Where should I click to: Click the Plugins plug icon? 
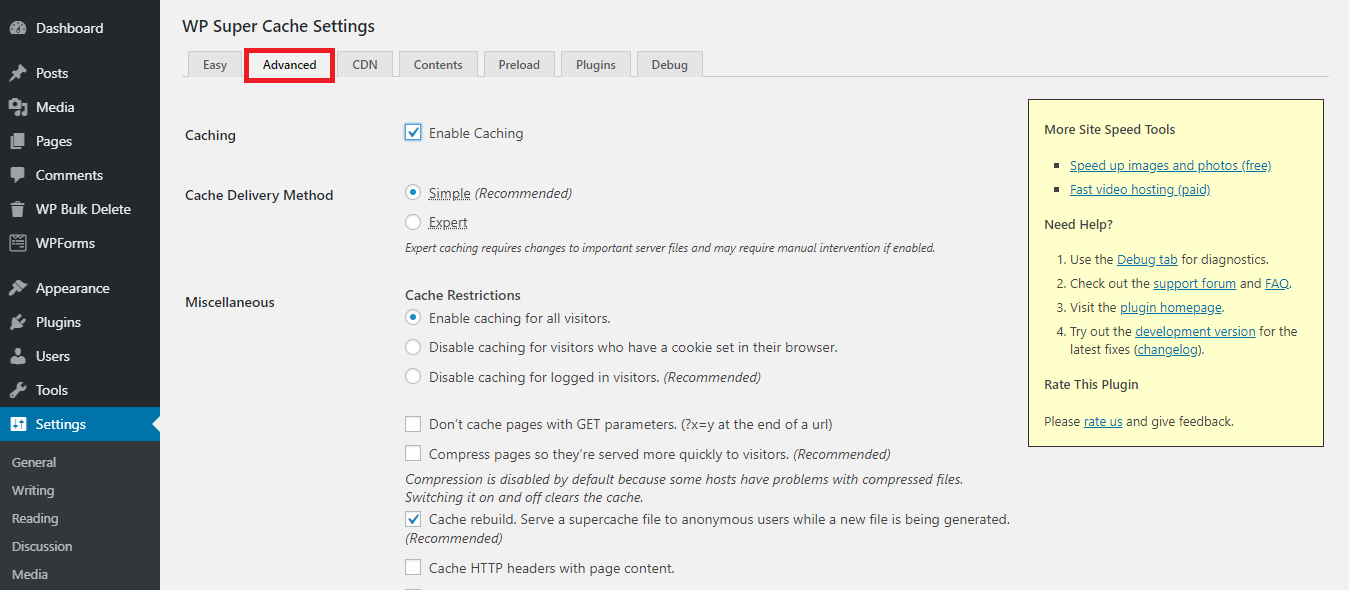18,322
